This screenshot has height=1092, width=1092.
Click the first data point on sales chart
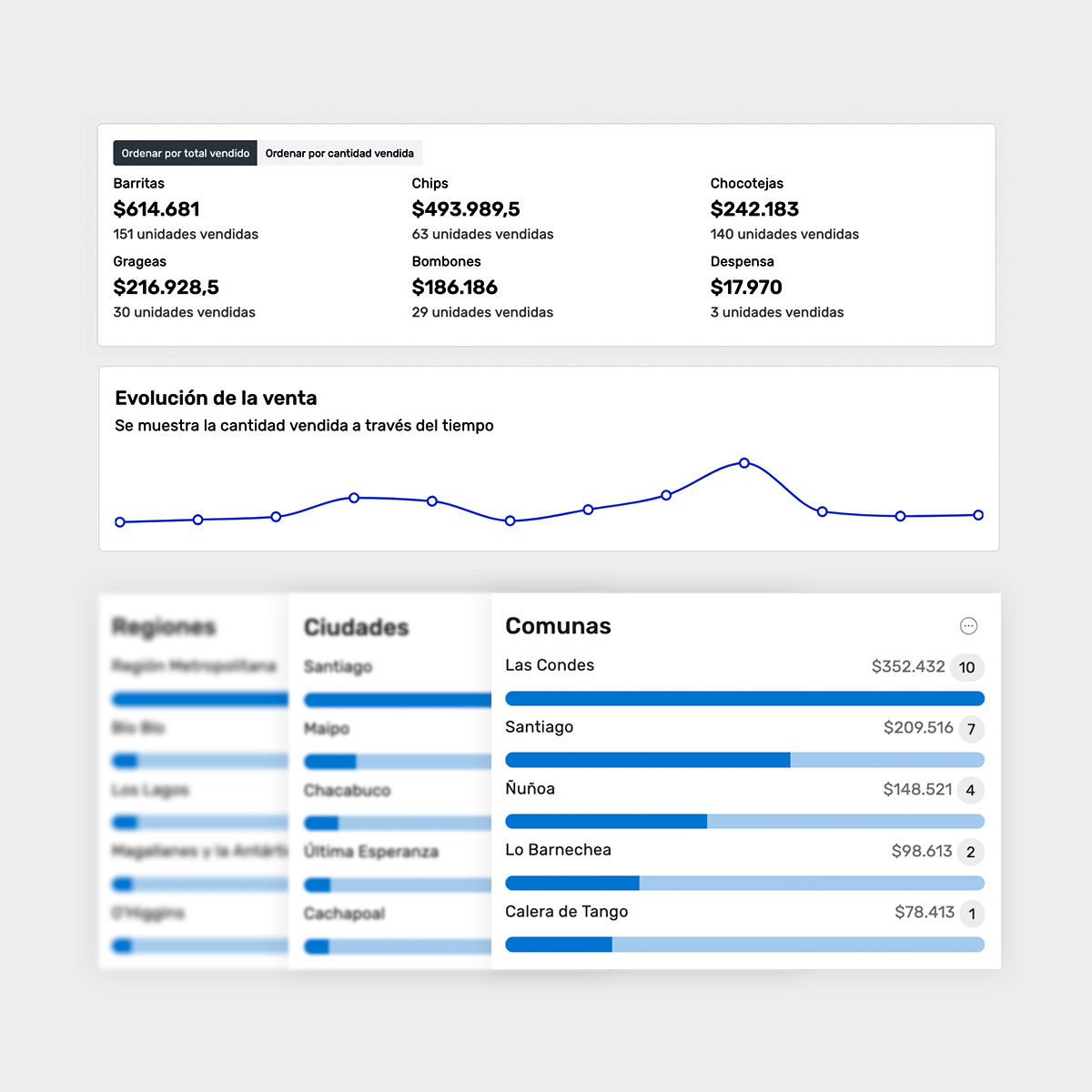(x=120, y=522)
